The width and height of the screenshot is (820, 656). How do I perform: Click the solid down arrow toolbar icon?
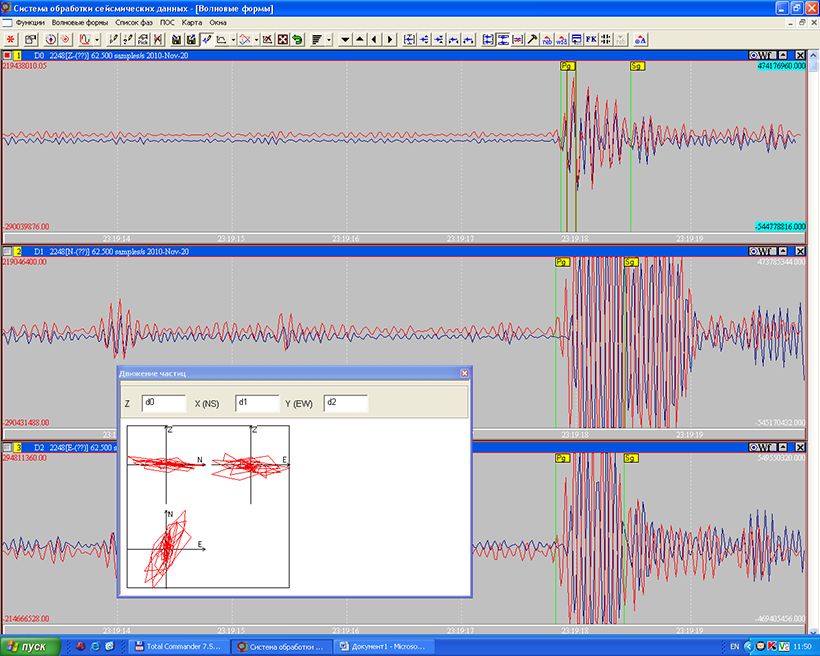[x=345, y=39]
